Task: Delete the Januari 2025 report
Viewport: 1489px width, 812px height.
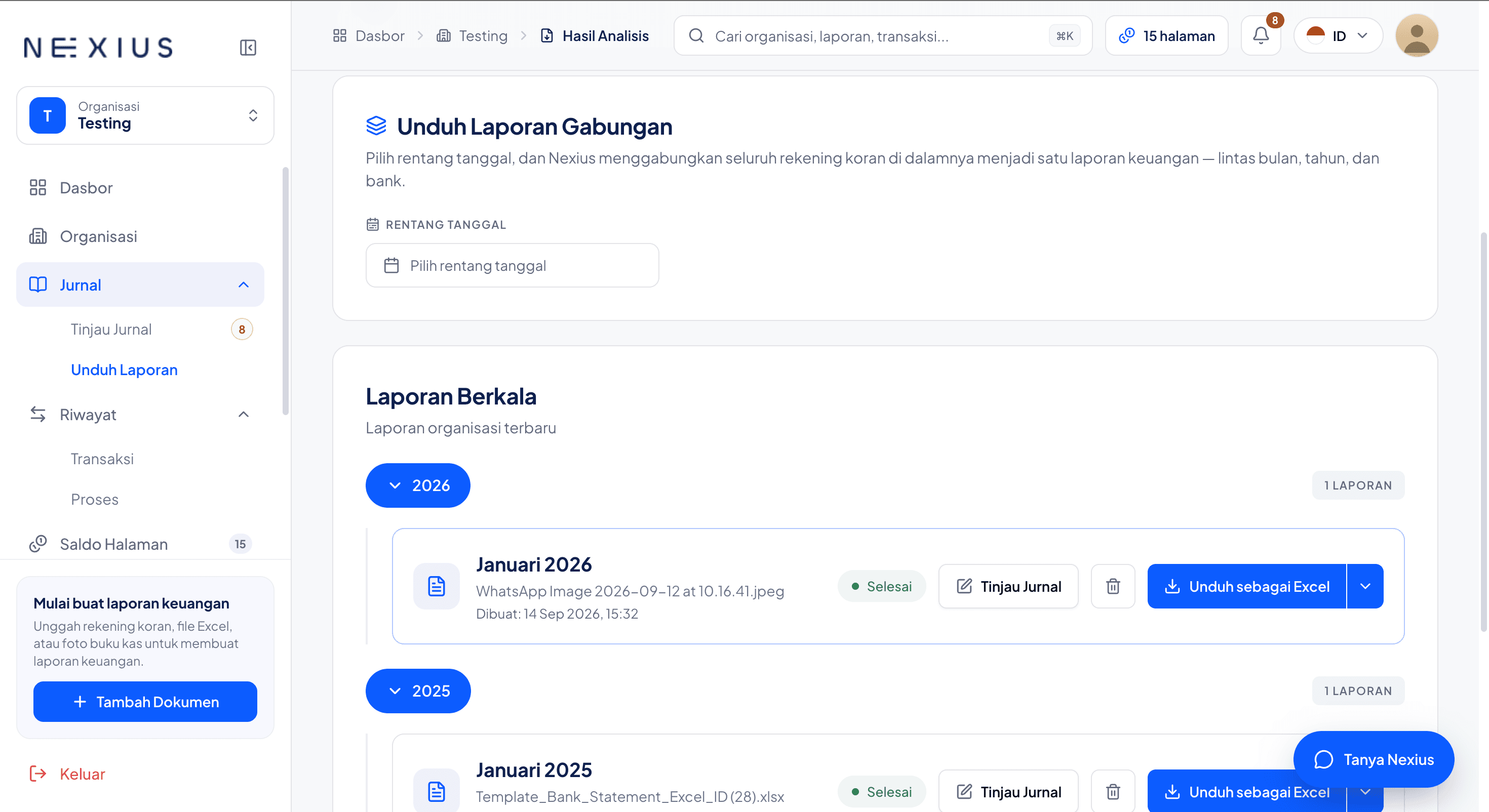Action: pos(1113,791)
